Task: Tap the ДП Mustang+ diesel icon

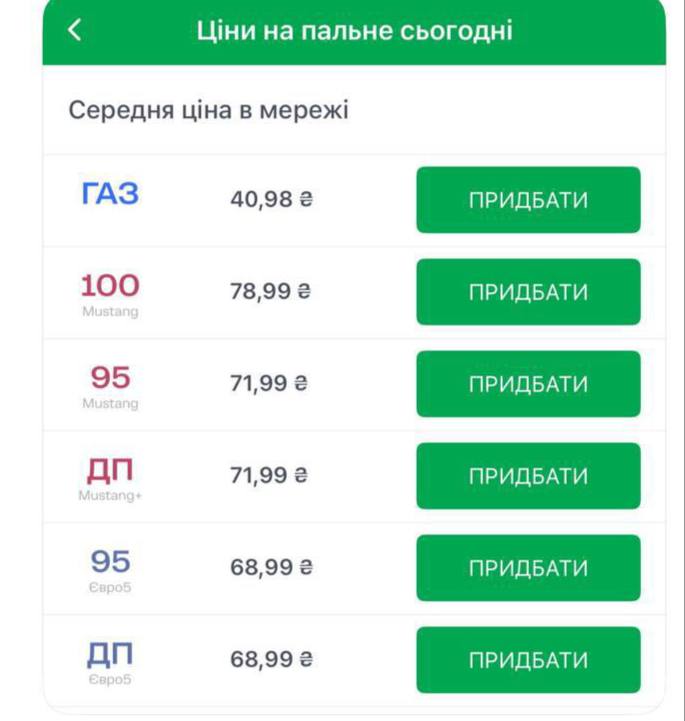Action: (110, 477)
